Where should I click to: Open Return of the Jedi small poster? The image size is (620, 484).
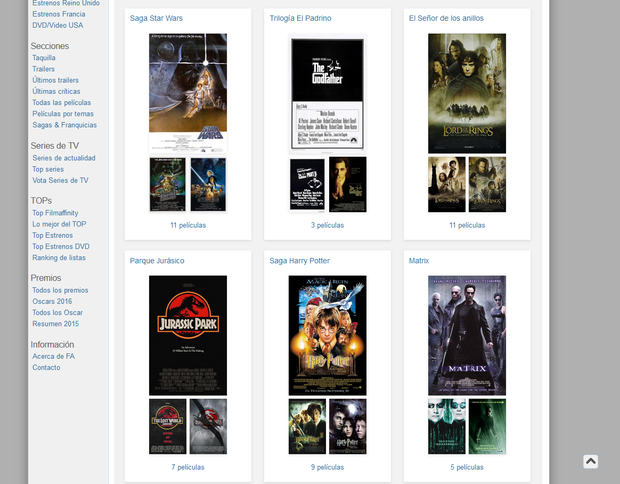pos(208,184)
